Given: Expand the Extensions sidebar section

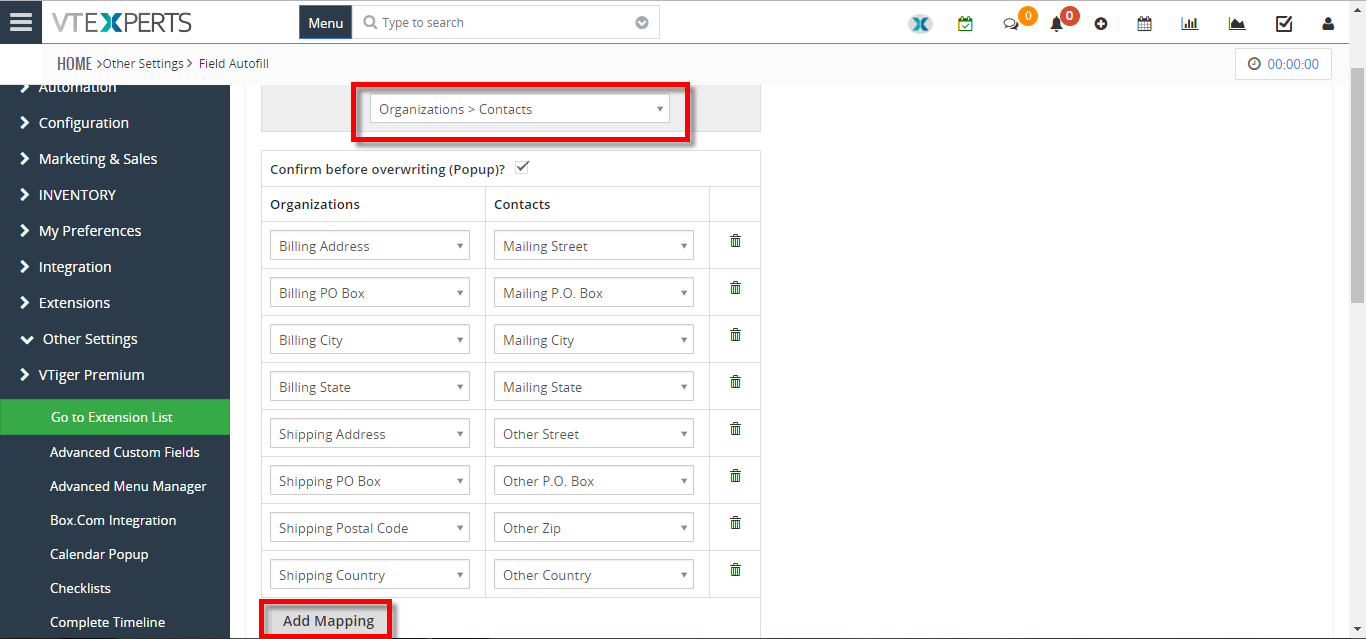Looking at the screenshot, I should pyautogui.click(x=115, y=303).
